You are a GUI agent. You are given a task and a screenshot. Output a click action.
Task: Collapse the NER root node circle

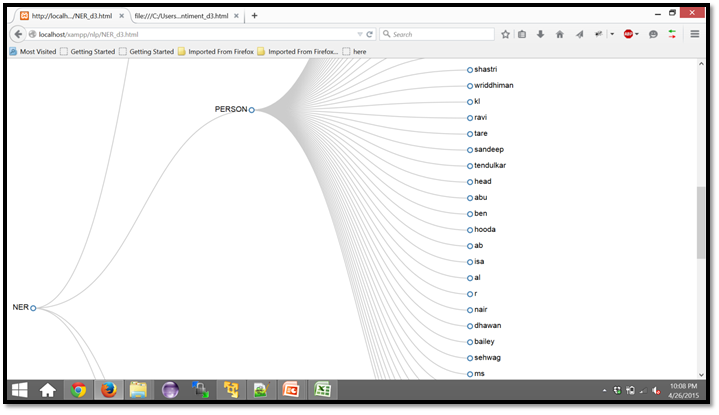tap(33, 308)
